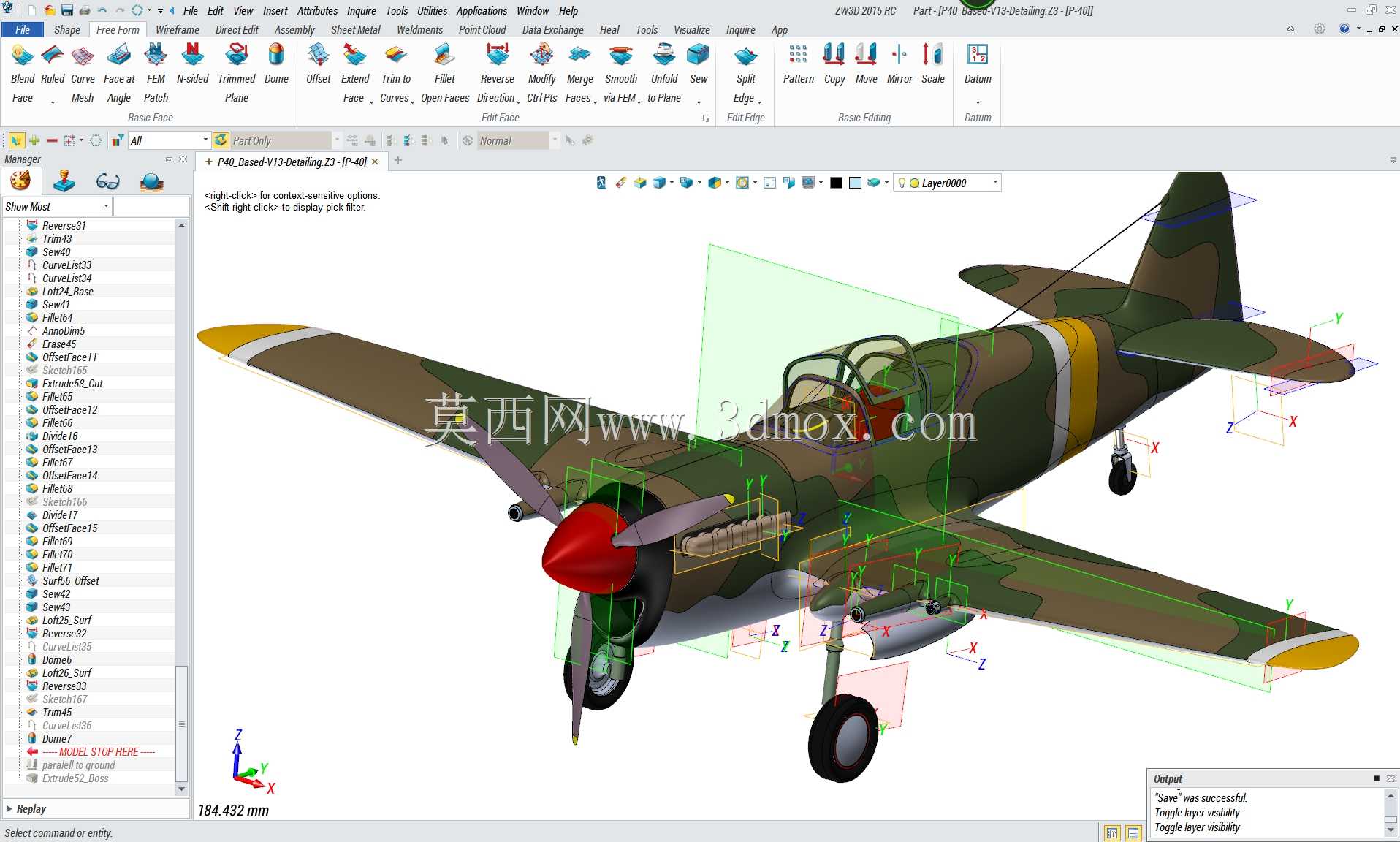Viewport: 1400px width, 842px height.
Task: Add a new document tab with plus
Action: (398, 160)
